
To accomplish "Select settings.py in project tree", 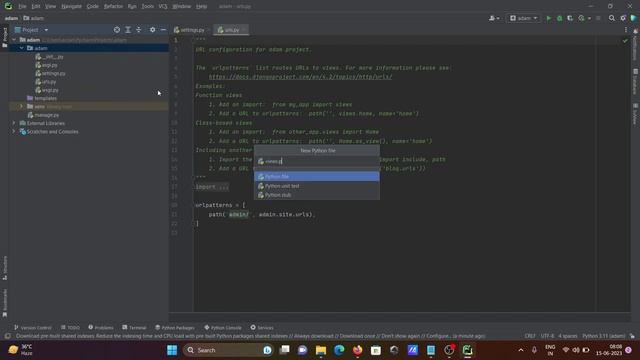I will 53,73.
